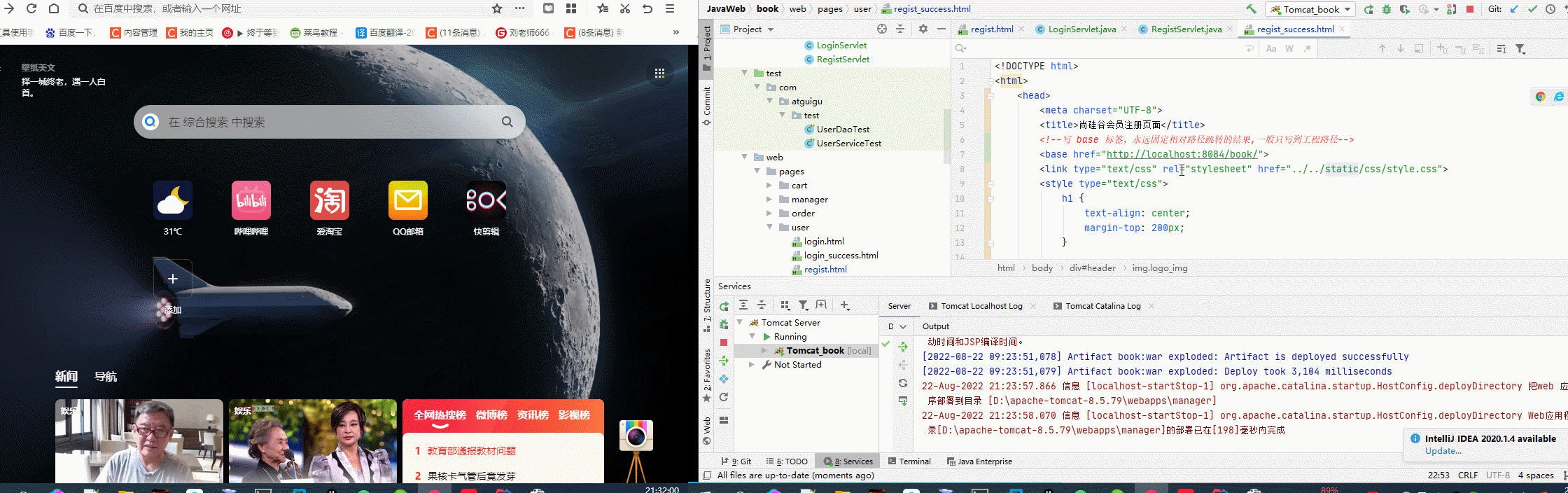Open the 6: TODO tool window
The height and width of the screenshot is (493, 1568).
787,461
